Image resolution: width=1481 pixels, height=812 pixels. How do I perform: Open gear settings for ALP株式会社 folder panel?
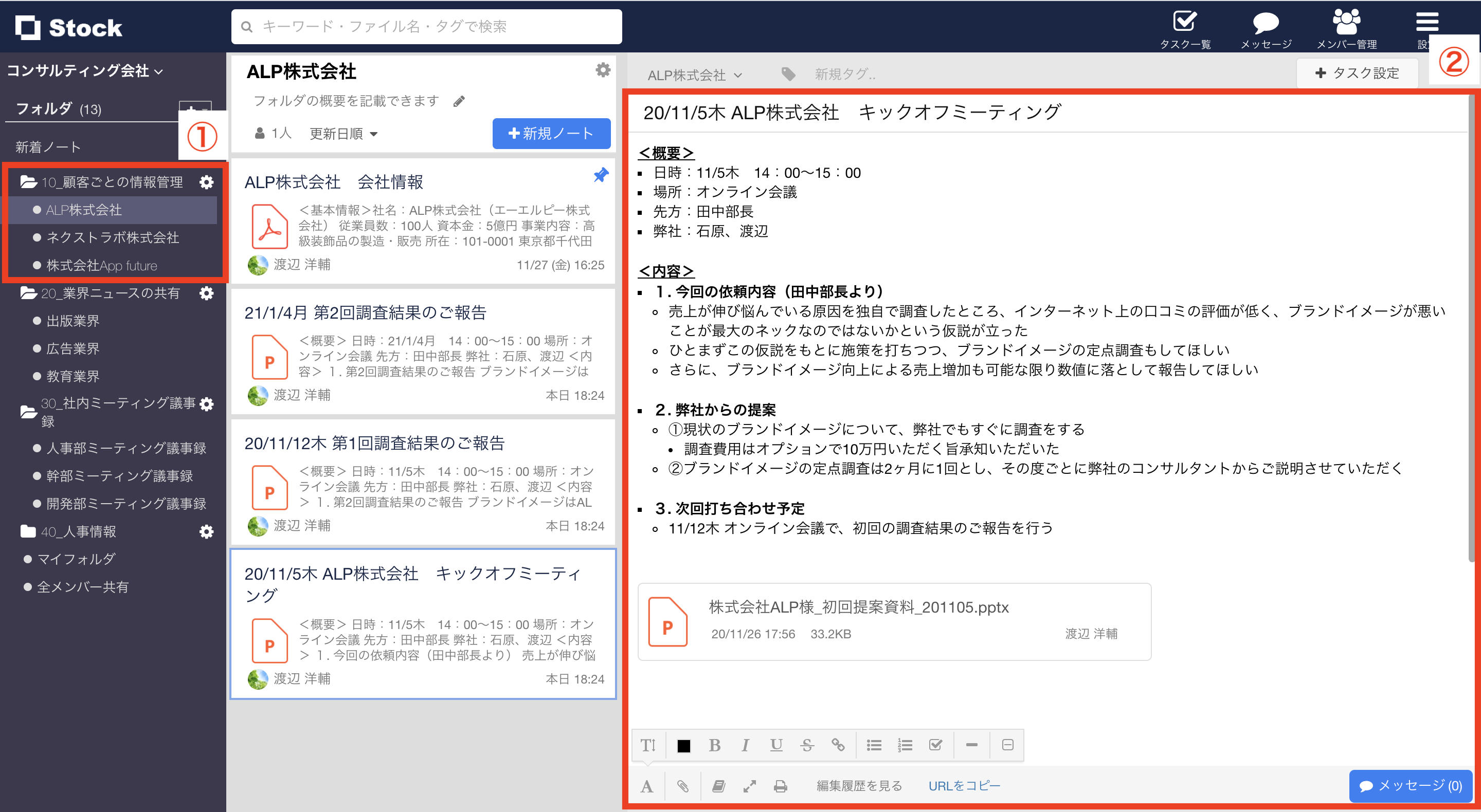coord(603,70)
